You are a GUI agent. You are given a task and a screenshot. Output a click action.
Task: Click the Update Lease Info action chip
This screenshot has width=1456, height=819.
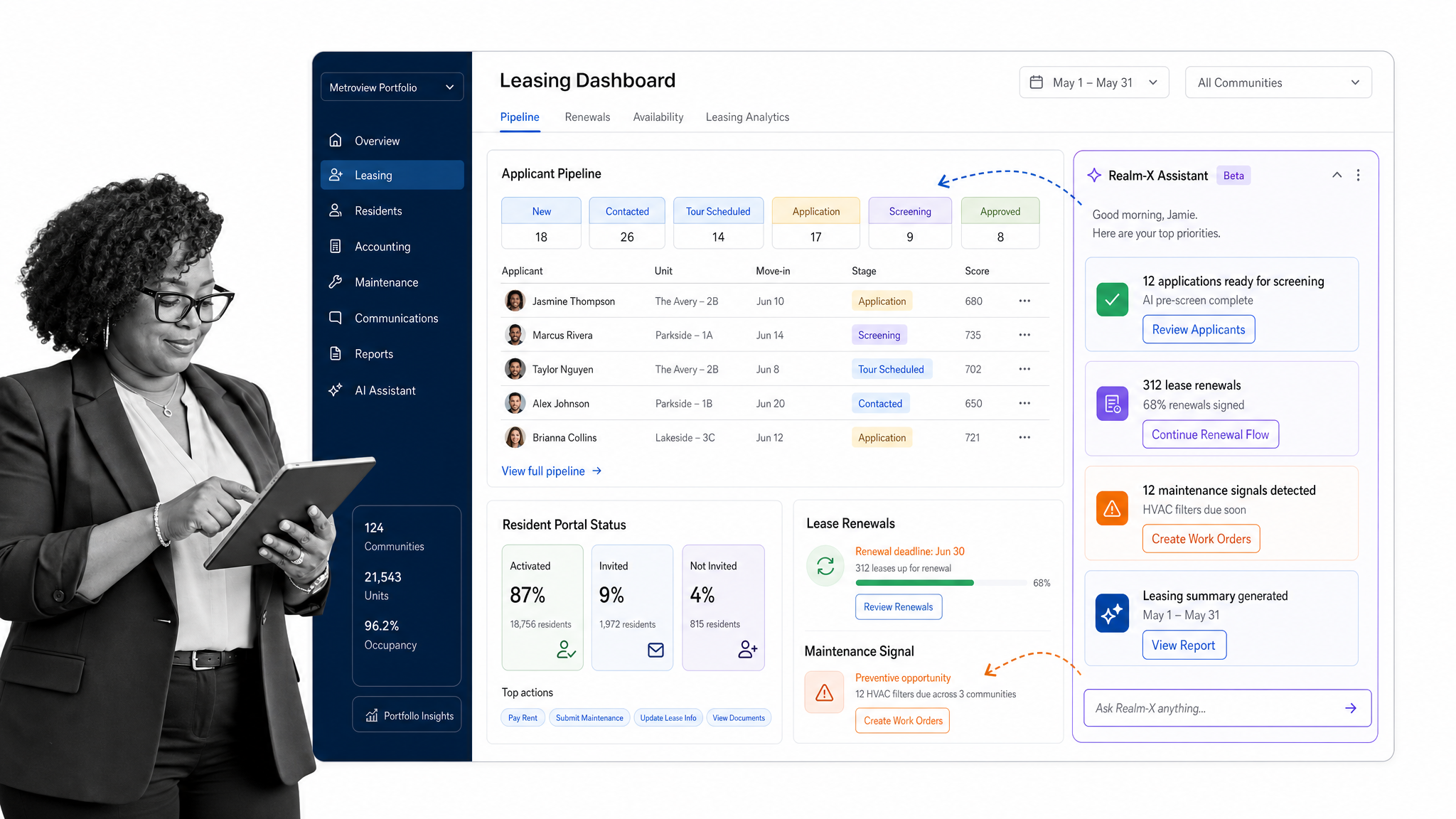click(x=668, y=718)
